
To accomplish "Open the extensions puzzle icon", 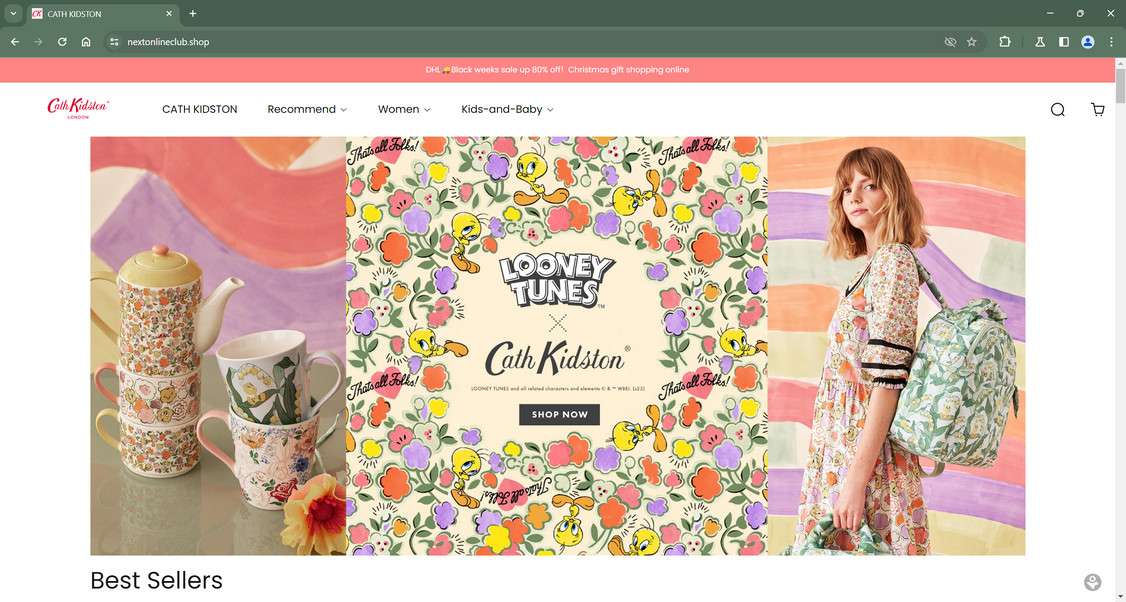I will point(1005,42).
